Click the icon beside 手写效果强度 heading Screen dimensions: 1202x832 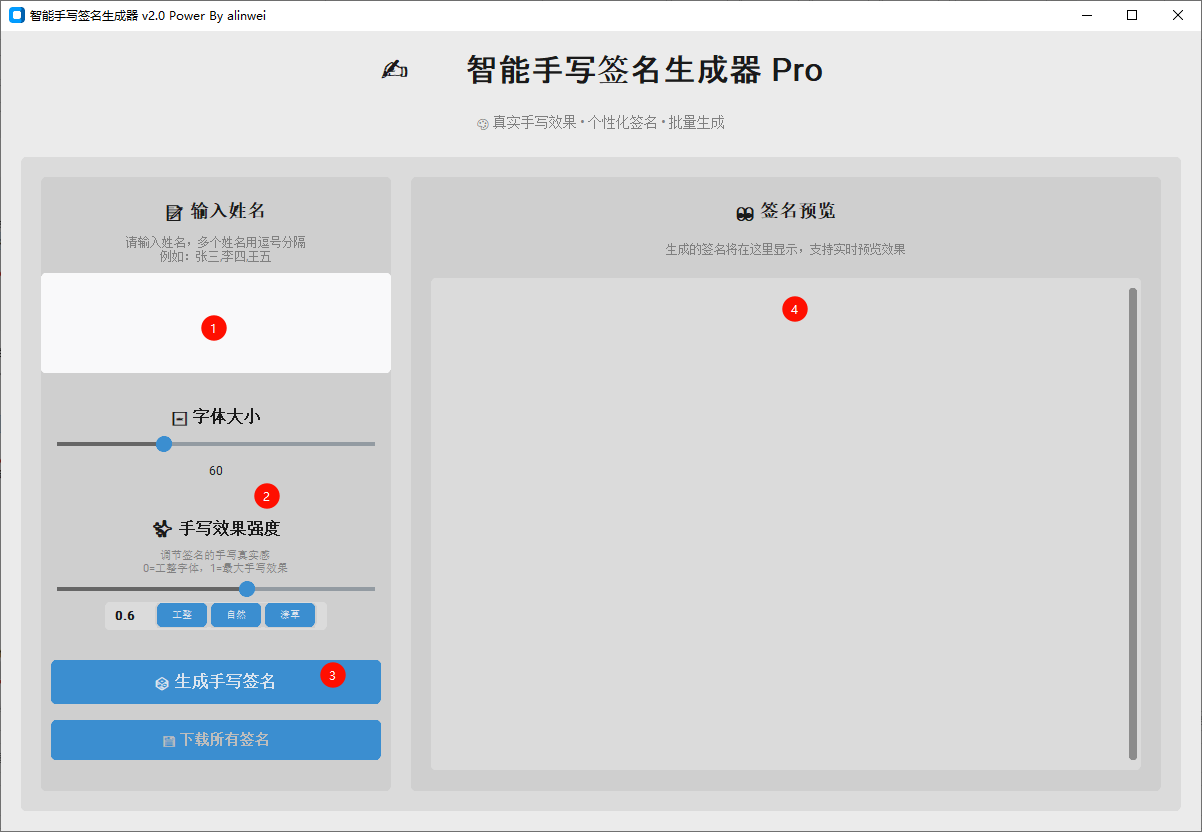pos(162,529)
